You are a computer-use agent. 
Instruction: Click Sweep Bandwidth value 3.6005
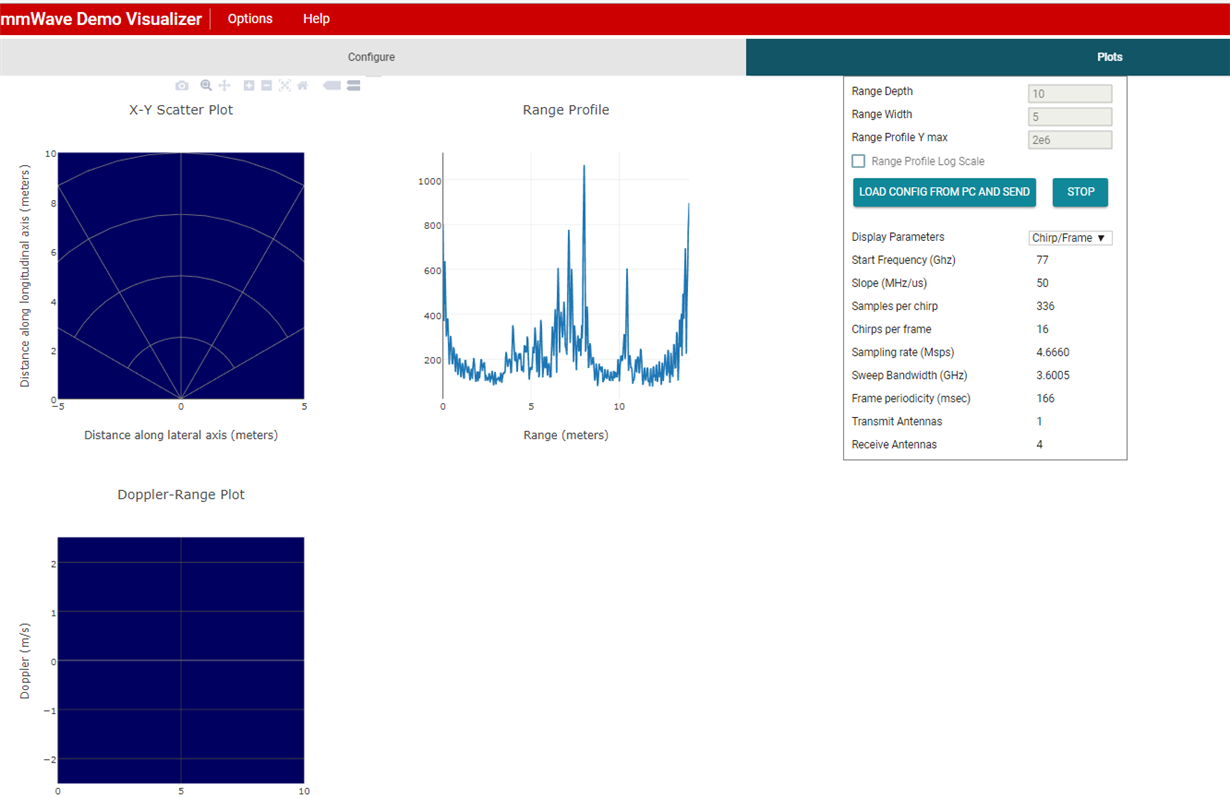point(1054,376)
